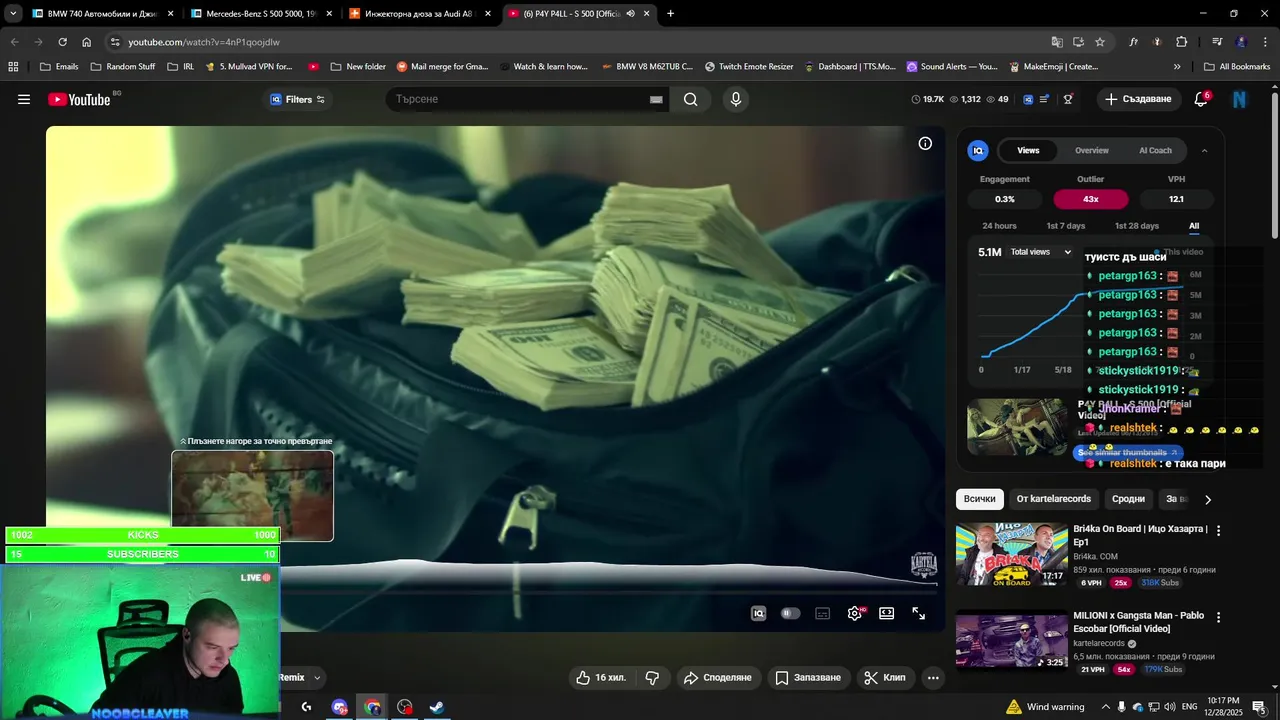Click the vidIQ logo icon in header

tap(1028, 99)
